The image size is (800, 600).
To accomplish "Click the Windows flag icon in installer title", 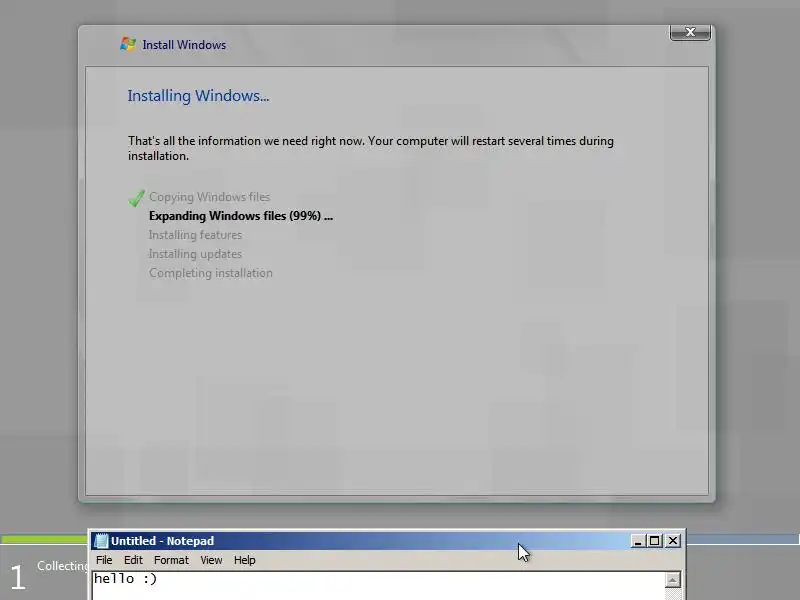I will 128,44.
